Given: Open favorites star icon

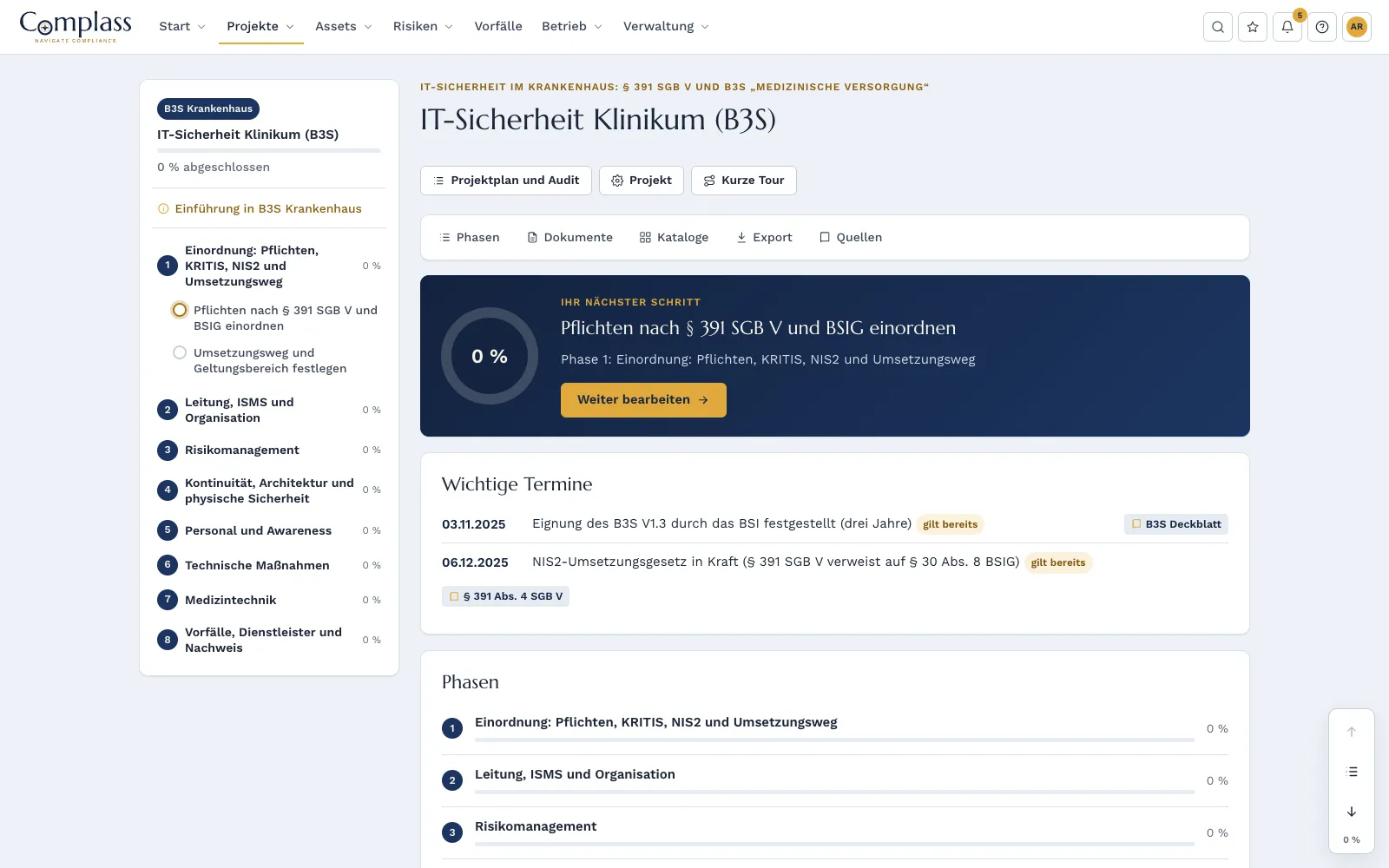Looking at the screenshot, I should click(1253, 27).
